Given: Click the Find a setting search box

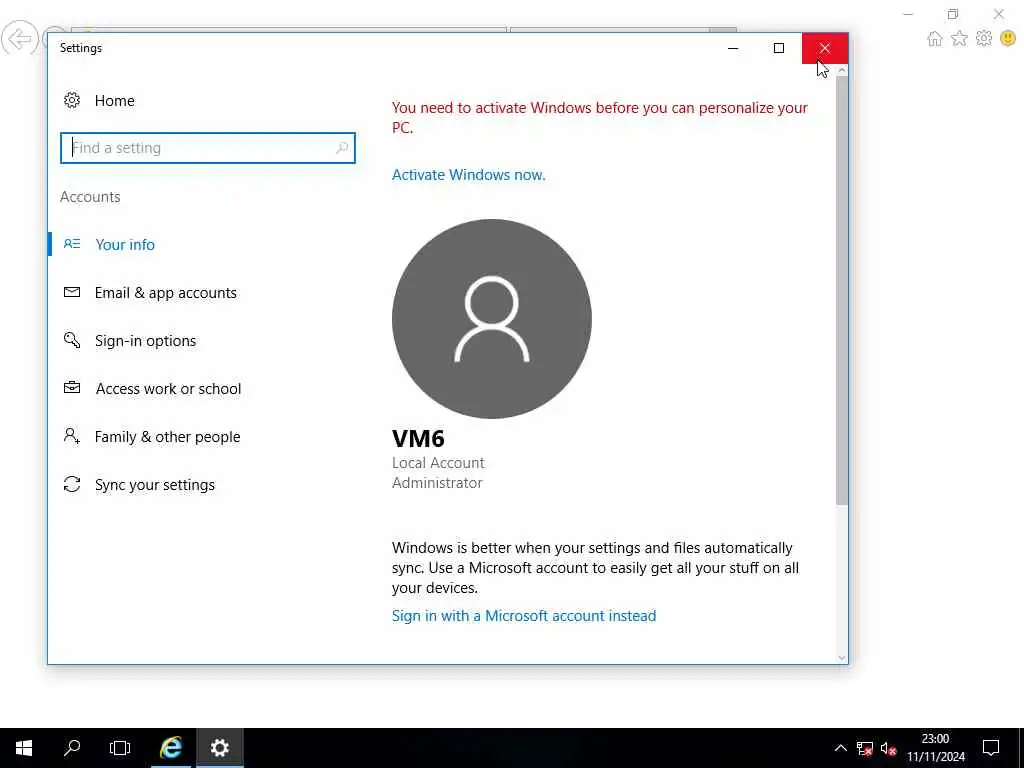Looking at the screenshot, I should 208,148.
